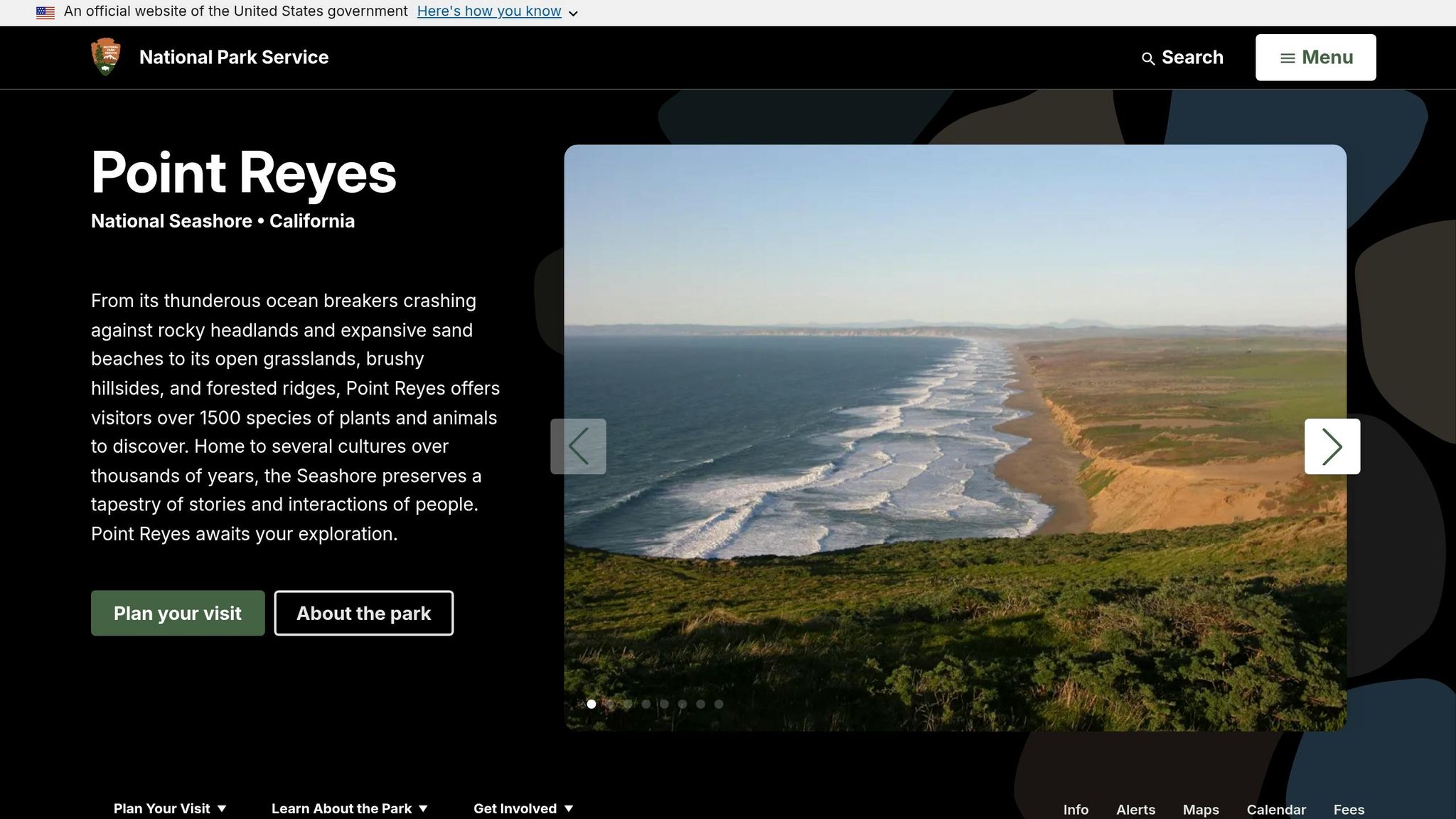The width and height of the screenshot is (1456, 819).
Task: Open the Menu button
Action: [x=1315, y=58]
